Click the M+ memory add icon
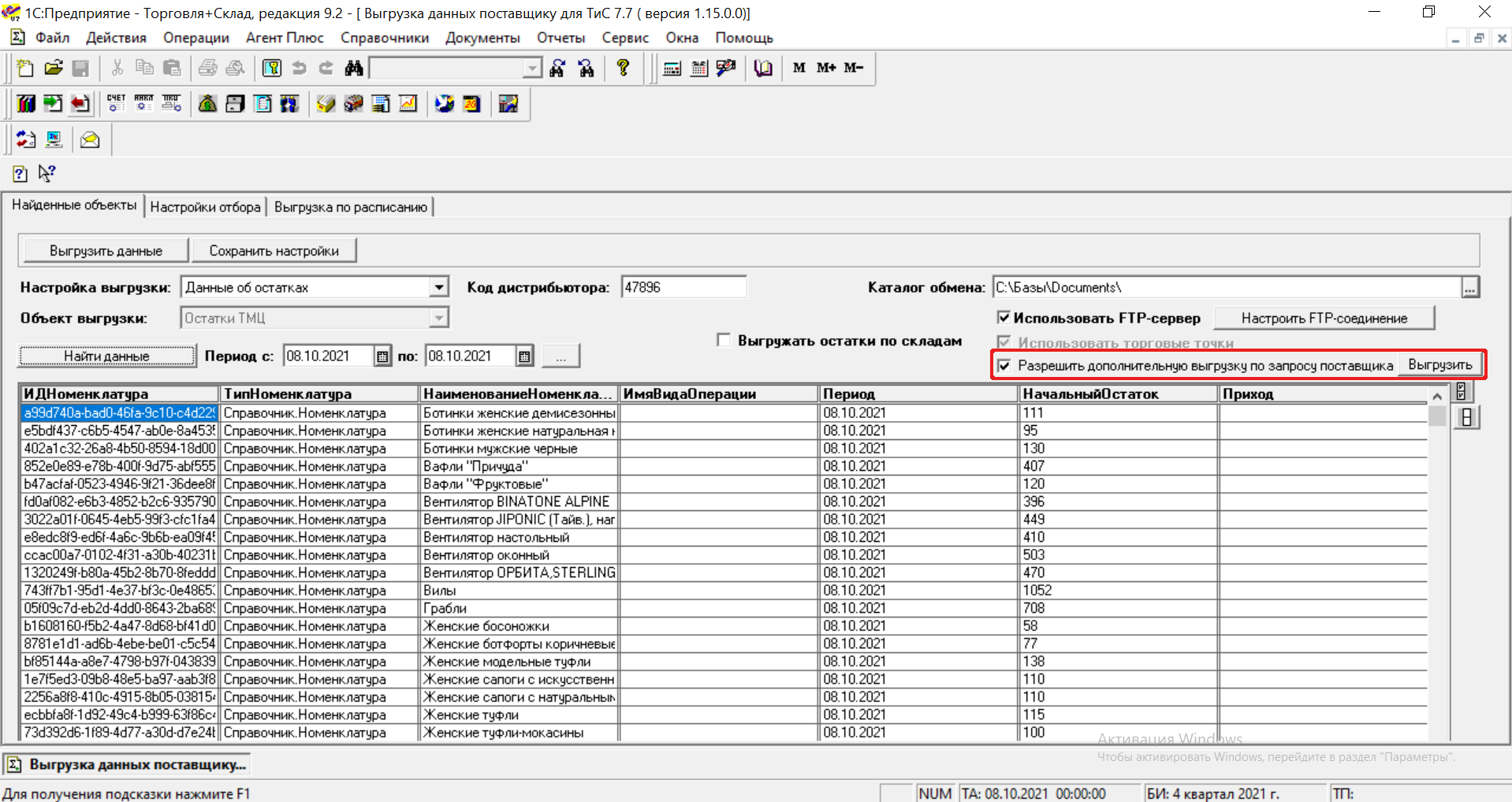The image size is (1512, 802). [x=825, y=69]
